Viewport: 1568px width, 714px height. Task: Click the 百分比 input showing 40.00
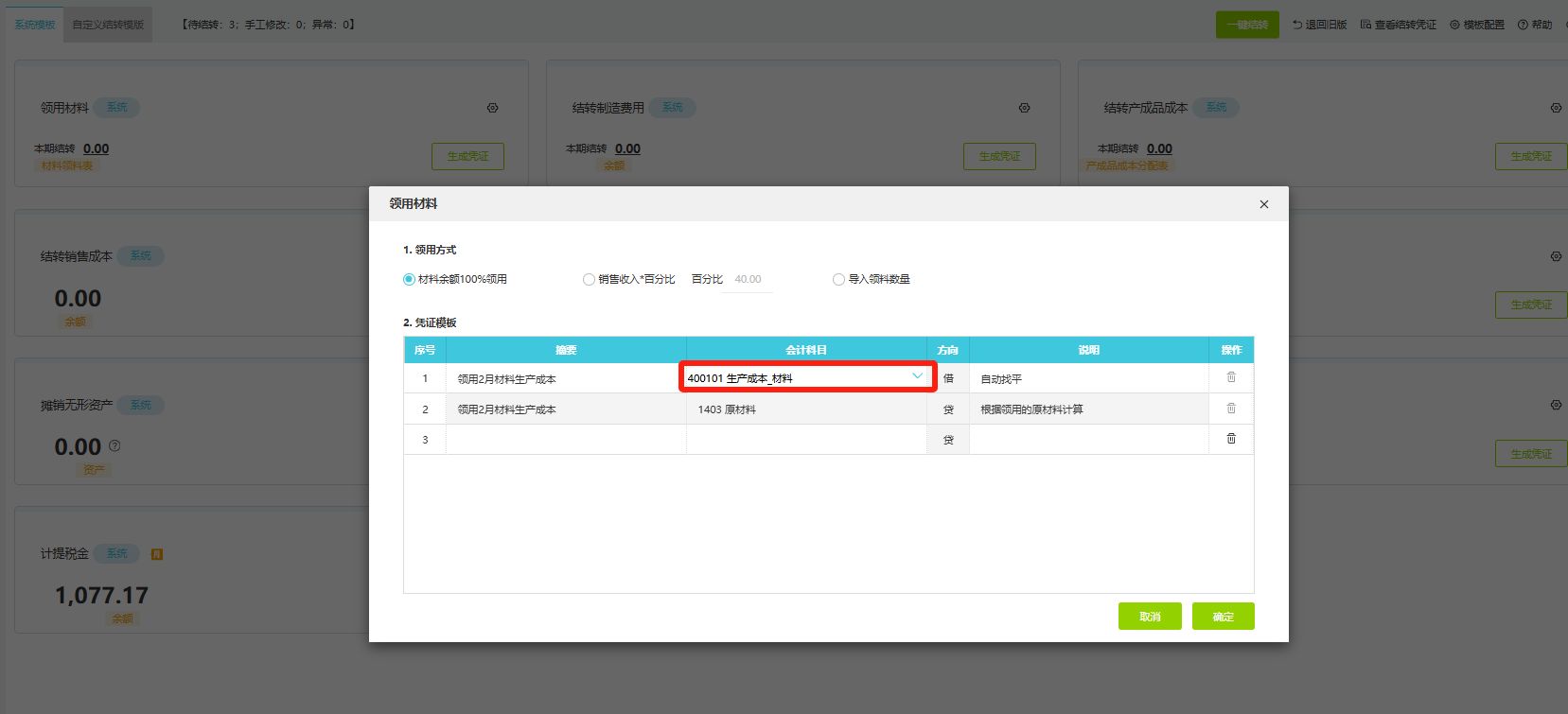(x=747, y=279)
